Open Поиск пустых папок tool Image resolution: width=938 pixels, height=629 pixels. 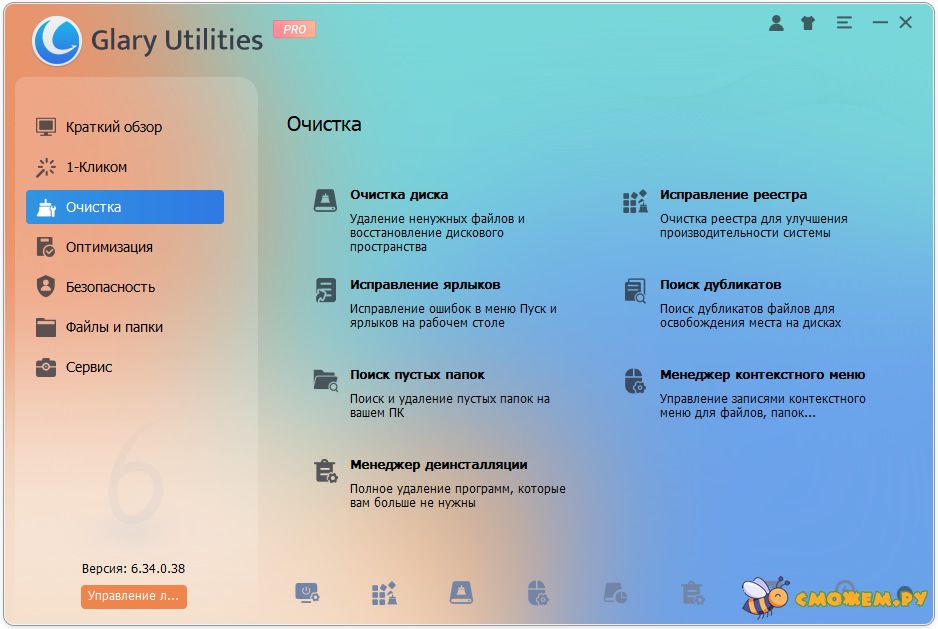point(417,375)
